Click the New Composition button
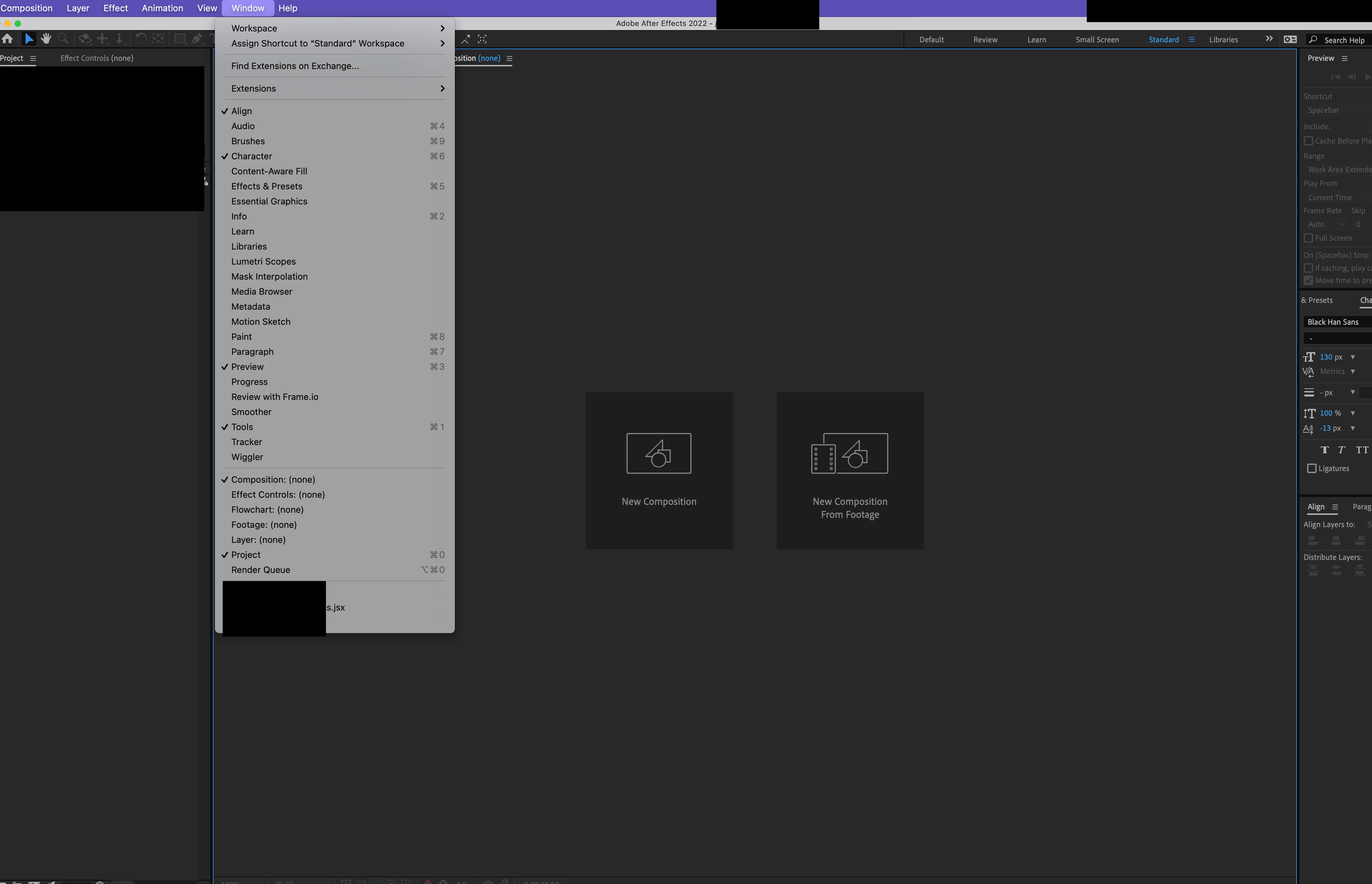This screenshot has height=884, width=1372. tap(659, 470)
